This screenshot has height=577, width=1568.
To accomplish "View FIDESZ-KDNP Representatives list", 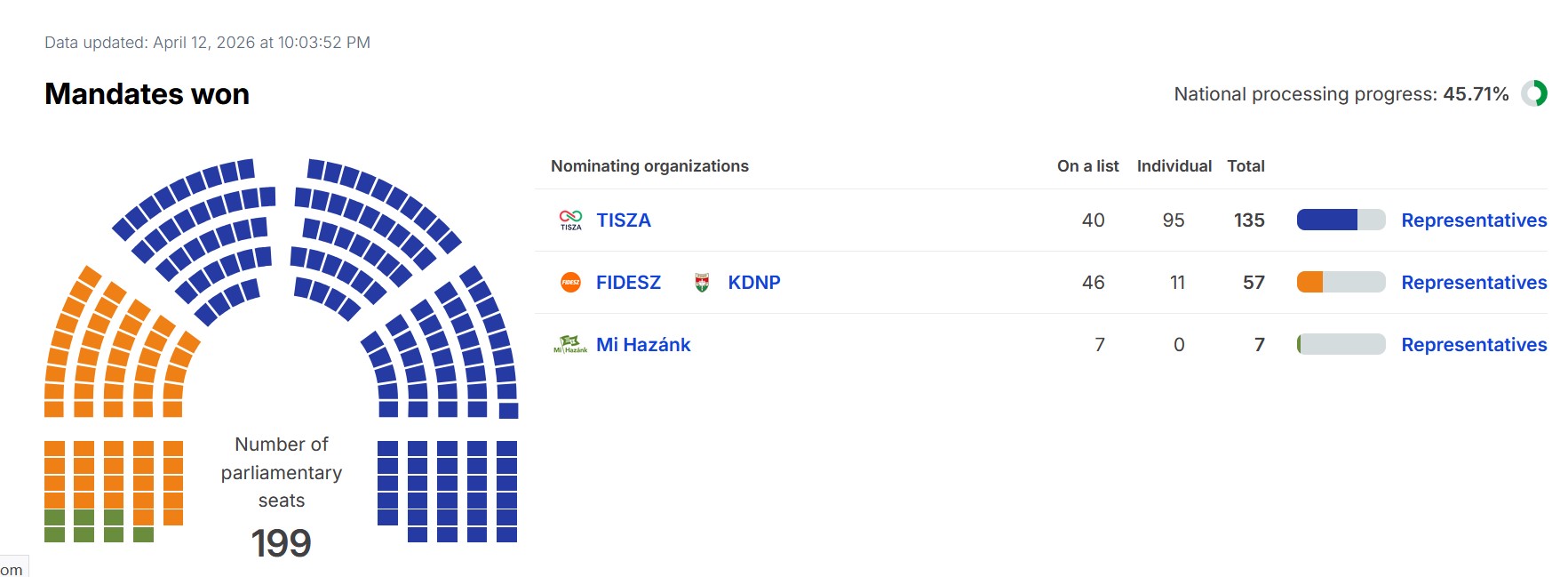I will (1474, 283).
